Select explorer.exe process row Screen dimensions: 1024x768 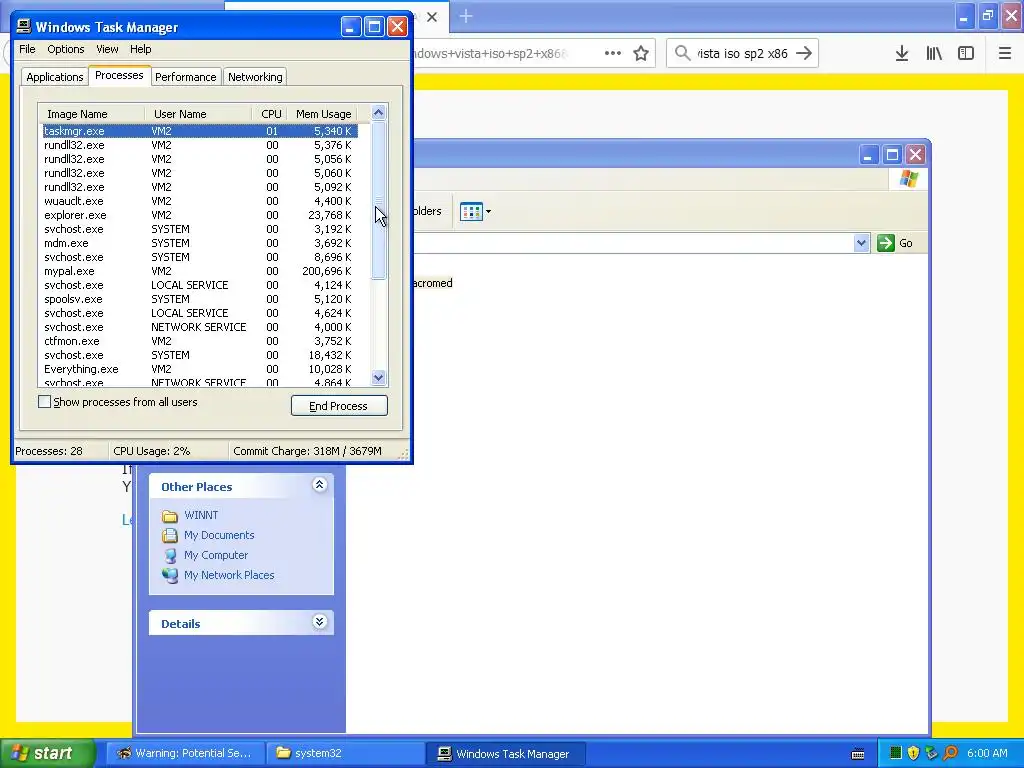tap(200, 215)
